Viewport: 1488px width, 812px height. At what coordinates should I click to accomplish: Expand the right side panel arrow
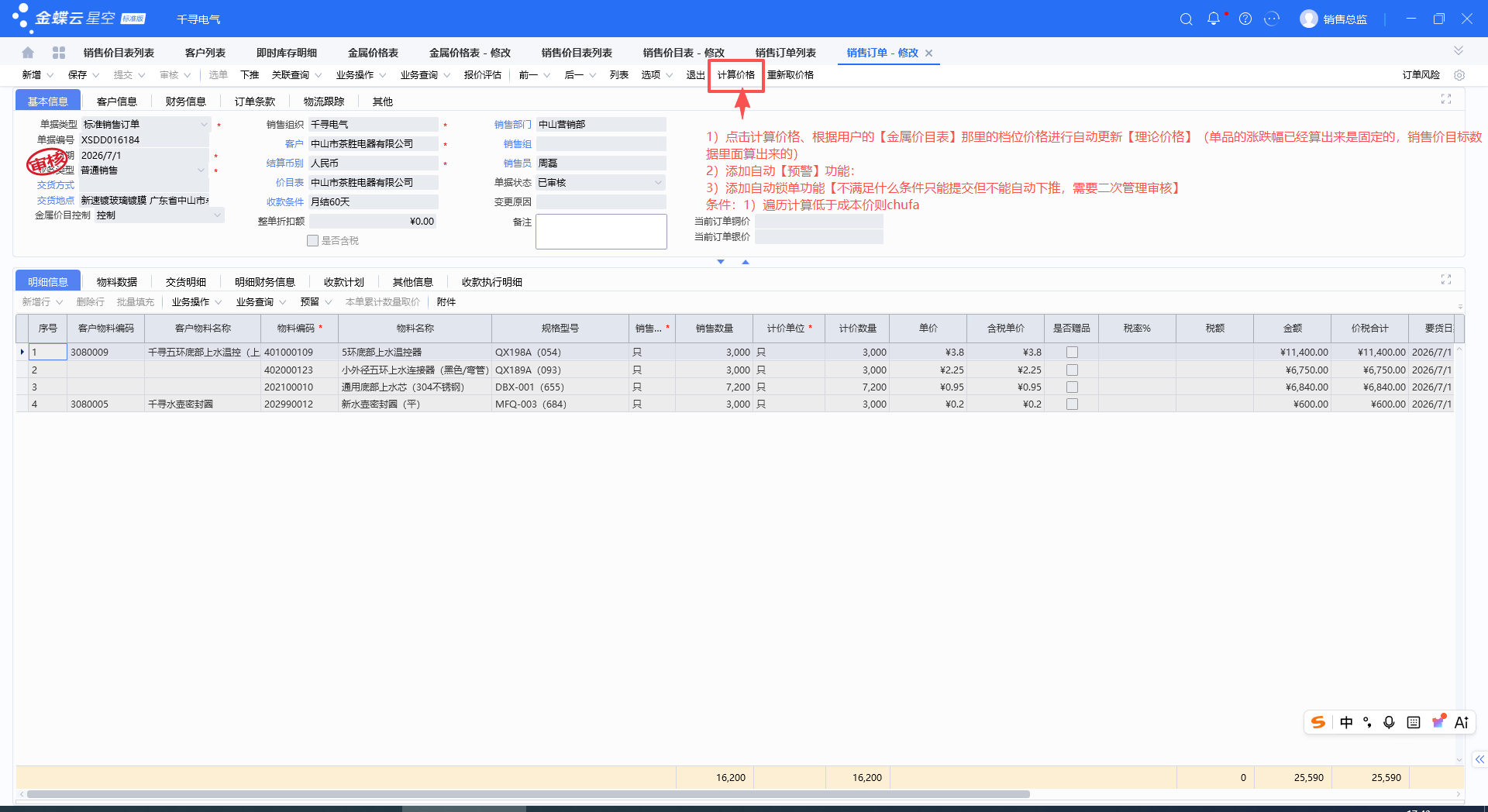pos(1479,759)
